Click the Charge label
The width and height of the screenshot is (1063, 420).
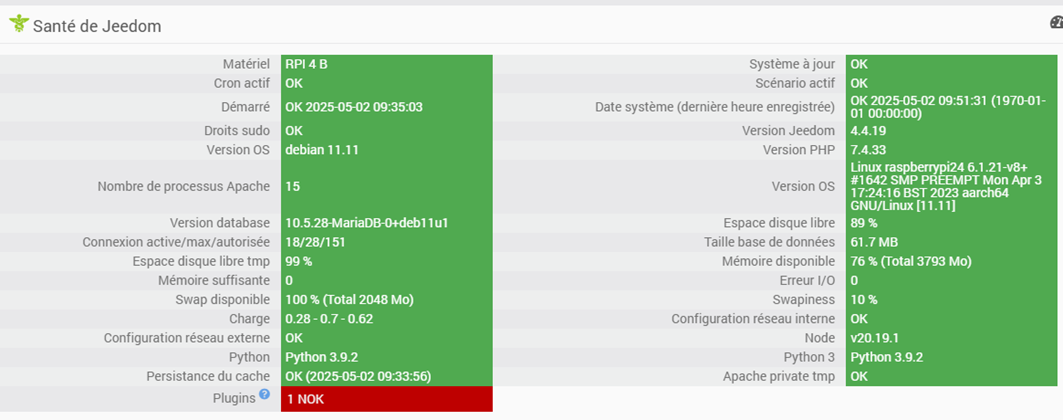point(249,318)
